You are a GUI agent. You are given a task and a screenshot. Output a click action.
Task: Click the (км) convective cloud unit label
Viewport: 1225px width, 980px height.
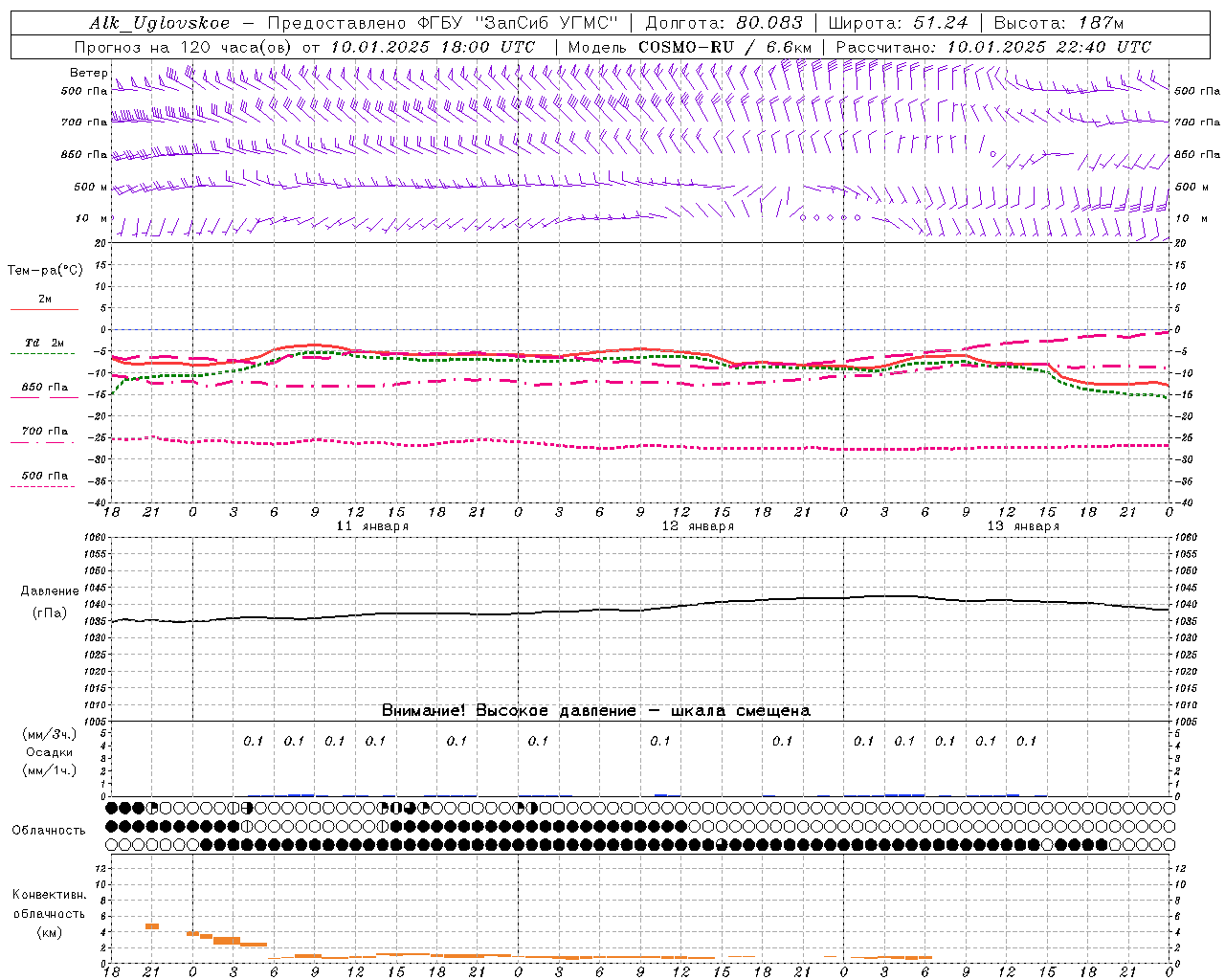(49, 932)
